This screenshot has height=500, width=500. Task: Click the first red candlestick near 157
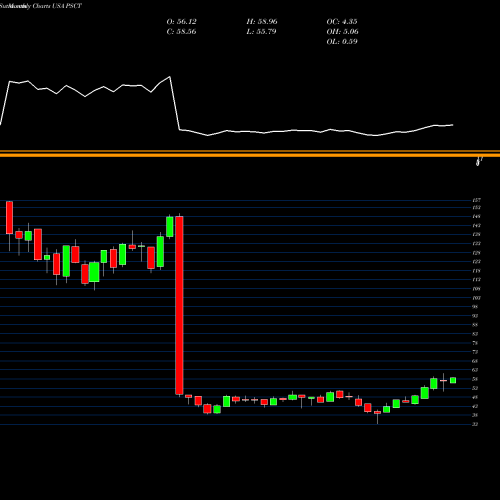[9, 217]
